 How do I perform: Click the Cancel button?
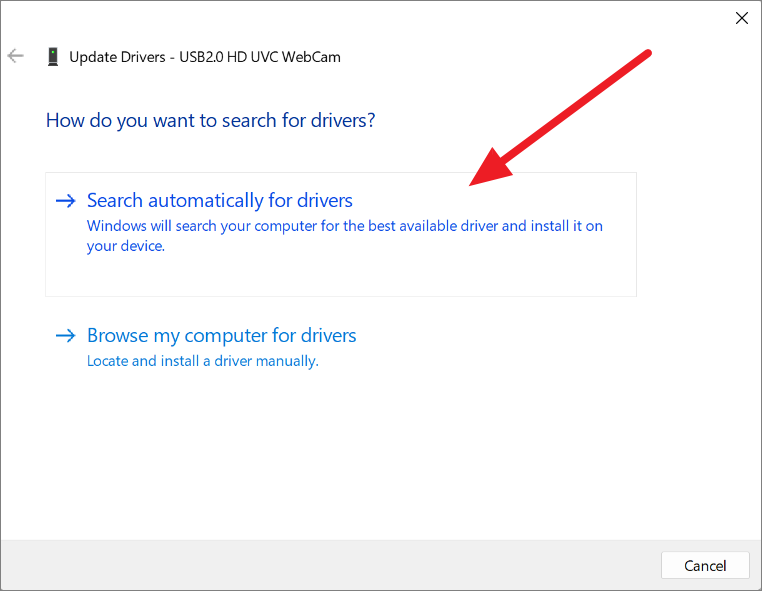pyautogui.click(x=705, y=565)
